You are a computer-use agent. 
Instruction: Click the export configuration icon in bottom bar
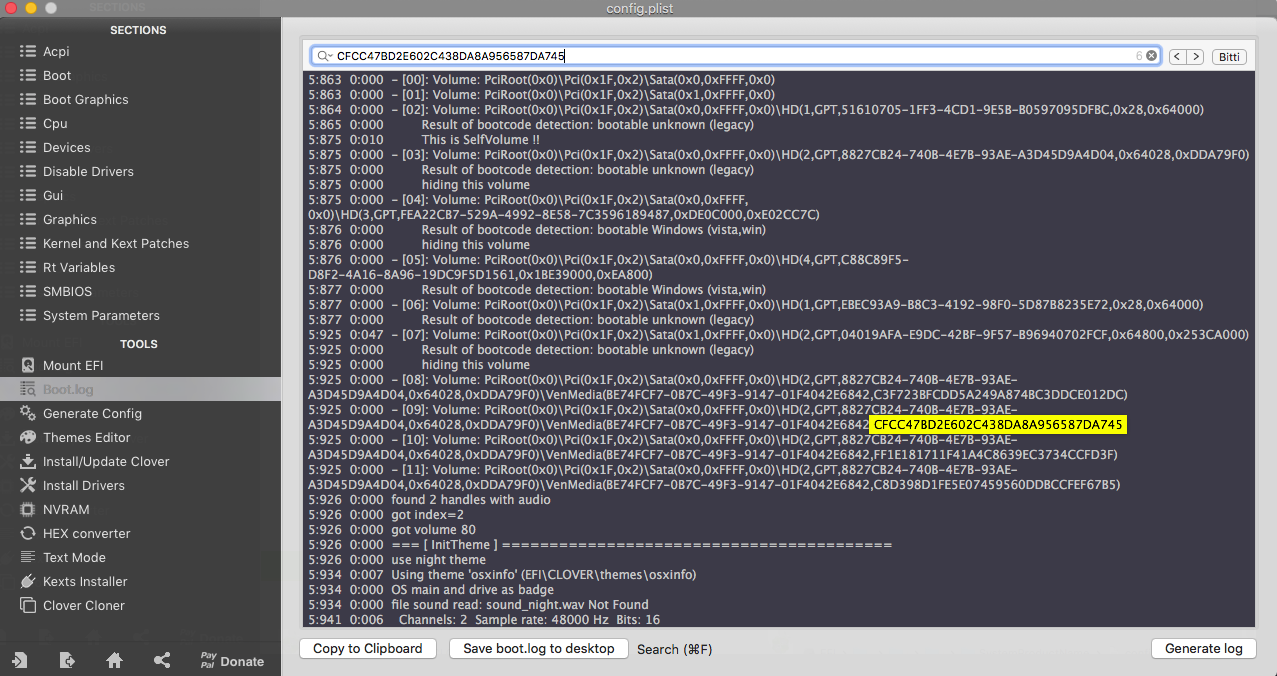[67, 660]
